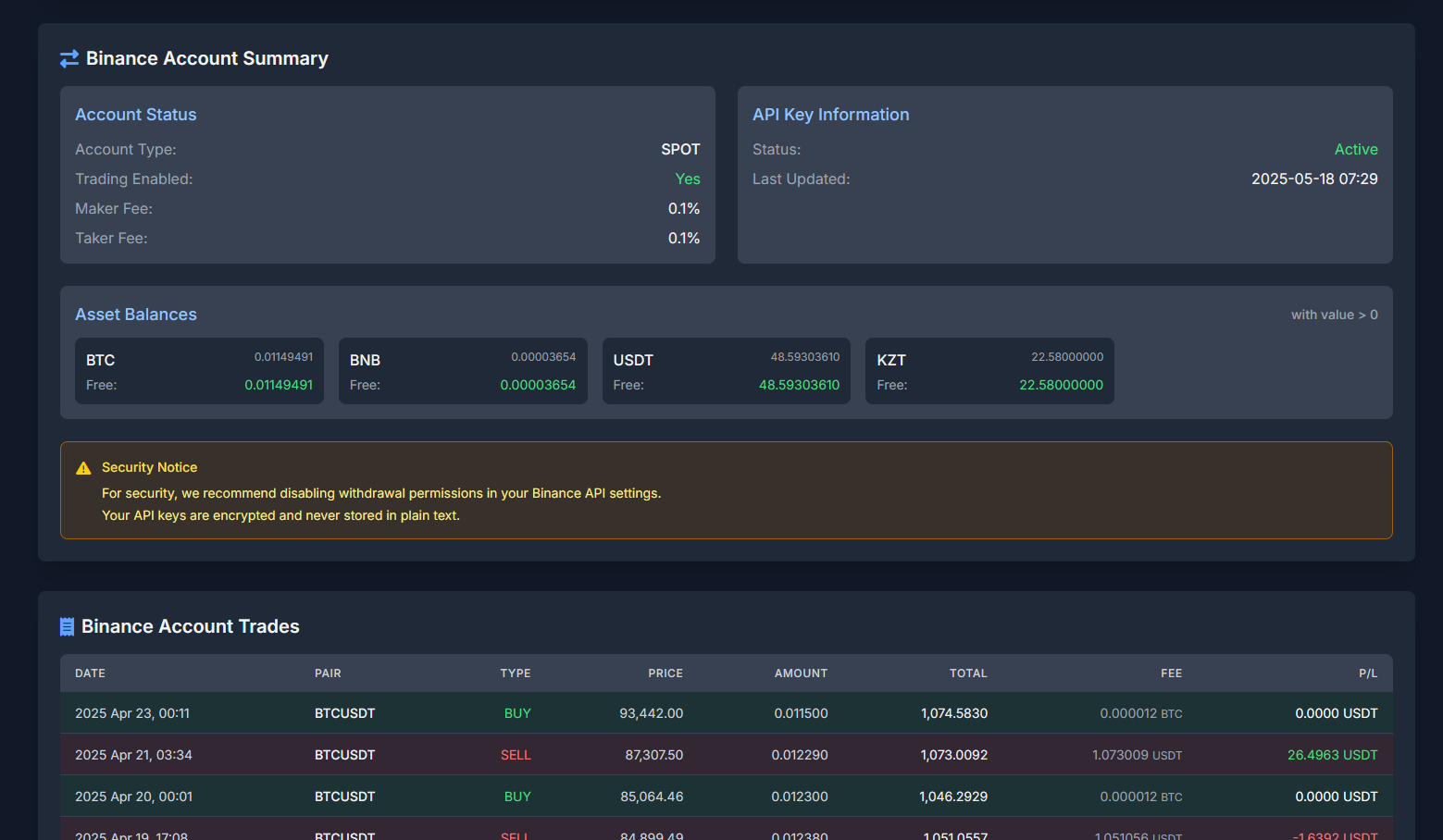Click the price 85,064.46
1443x840 pixels.
coord(652,797)
